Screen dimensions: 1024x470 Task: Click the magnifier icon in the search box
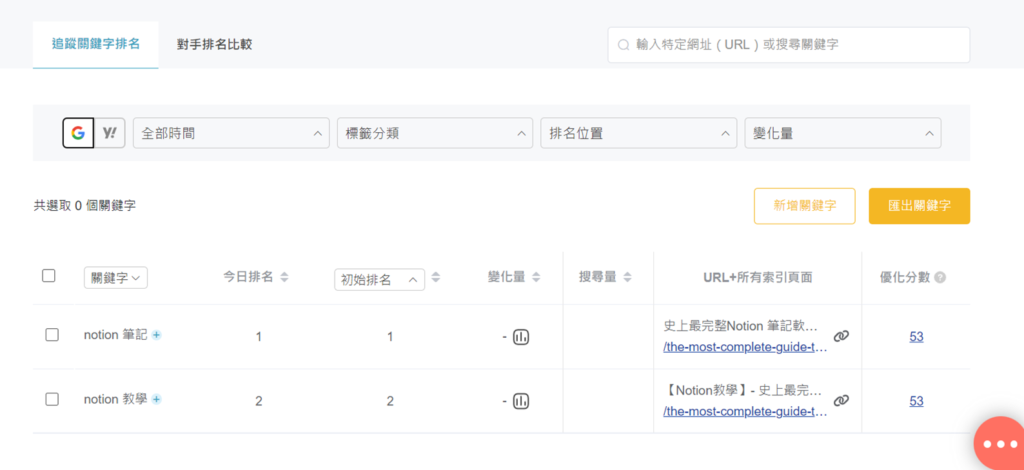[x=624, y=45]
